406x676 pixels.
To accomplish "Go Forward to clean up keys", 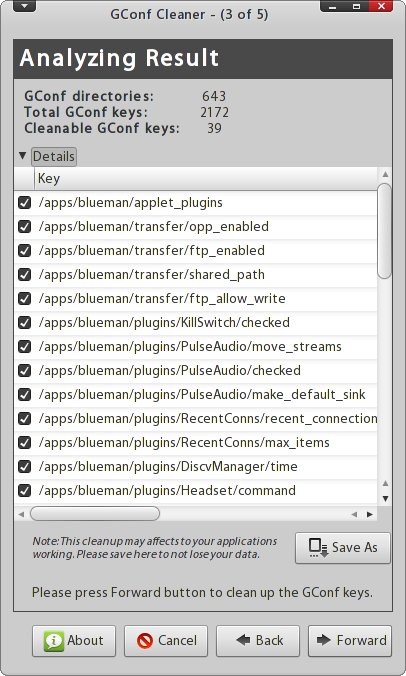I will [350, 641].
